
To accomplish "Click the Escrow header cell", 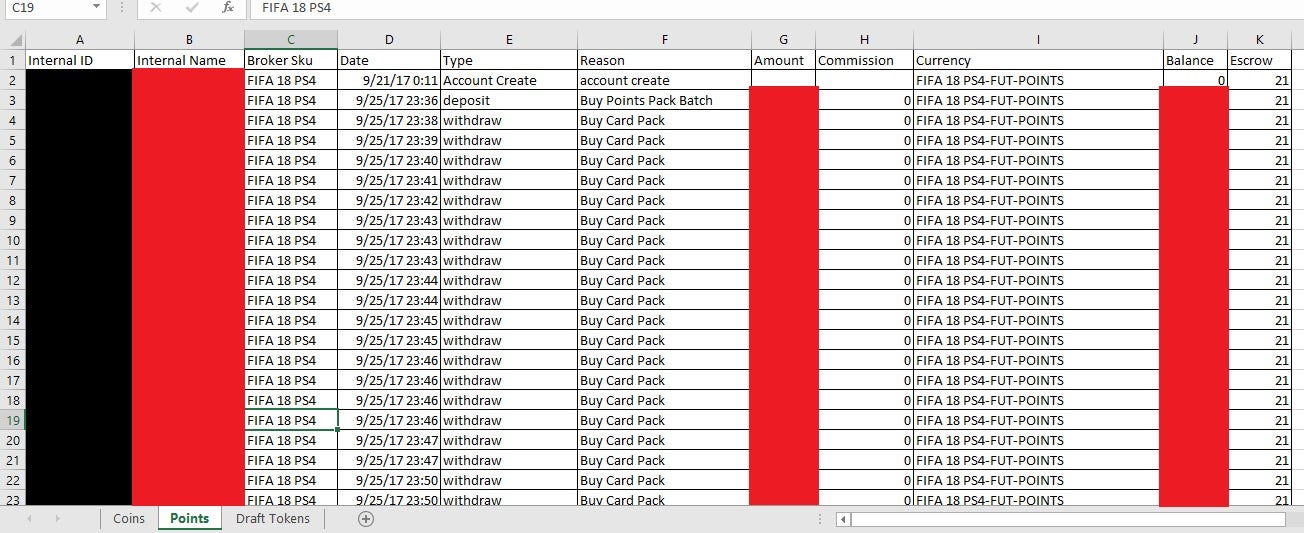I will coord(1260,60).
